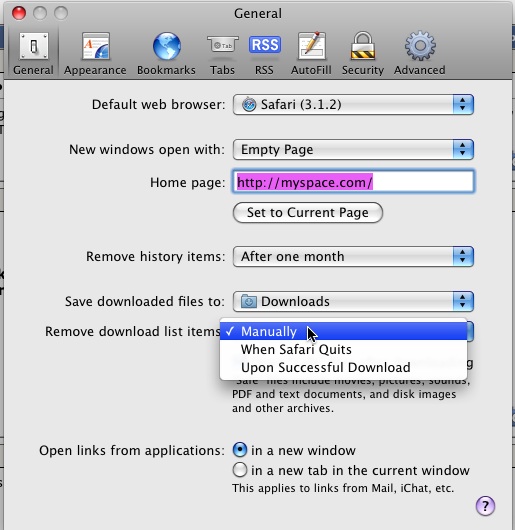Image resolution: width=515 pixels, height=530 pixels.
Task: Click the purple Help question mark button
Action: [485, 506]
